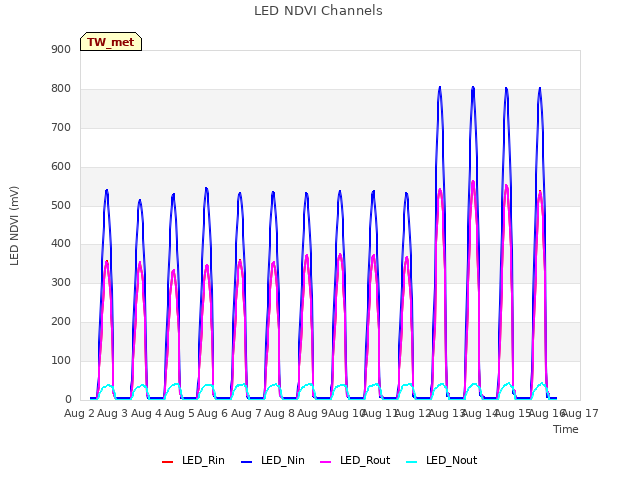
Task: Click the chart title LED NDVI Channels
Action: pyautogui.click(x=318, y=11)
